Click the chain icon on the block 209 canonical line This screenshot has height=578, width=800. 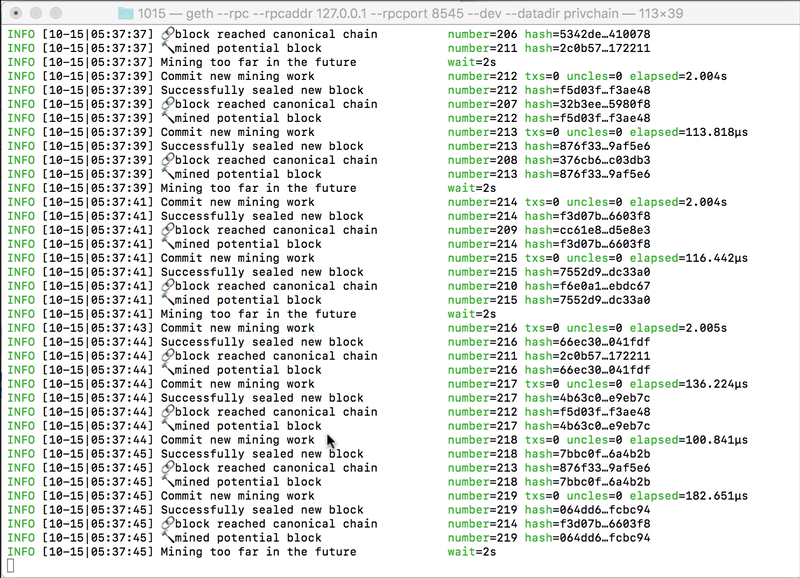(x=168, y=230)
